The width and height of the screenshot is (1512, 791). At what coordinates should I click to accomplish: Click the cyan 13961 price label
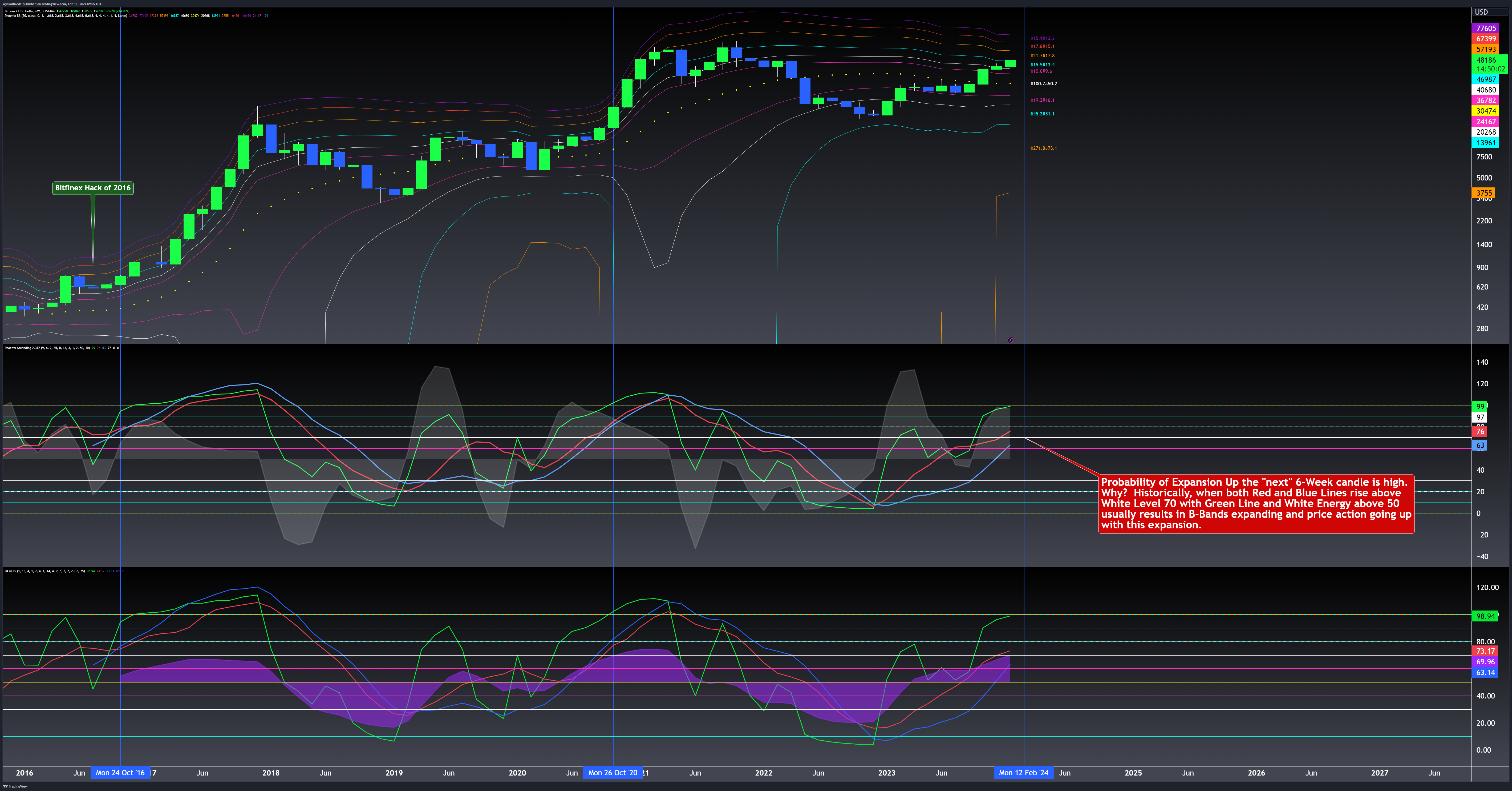[1486, 143]
